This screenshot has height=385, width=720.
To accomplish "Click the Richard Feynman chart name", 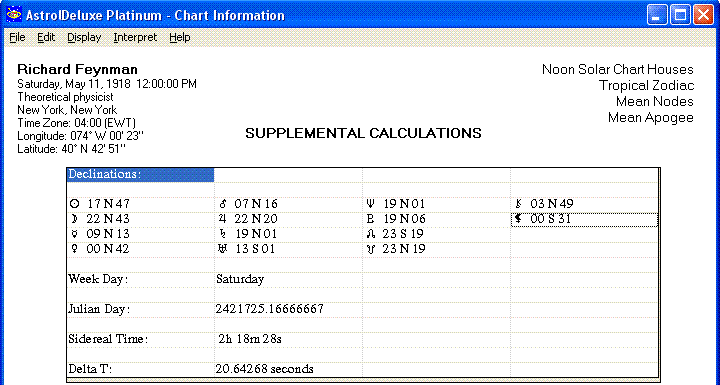I will (77, 69).
